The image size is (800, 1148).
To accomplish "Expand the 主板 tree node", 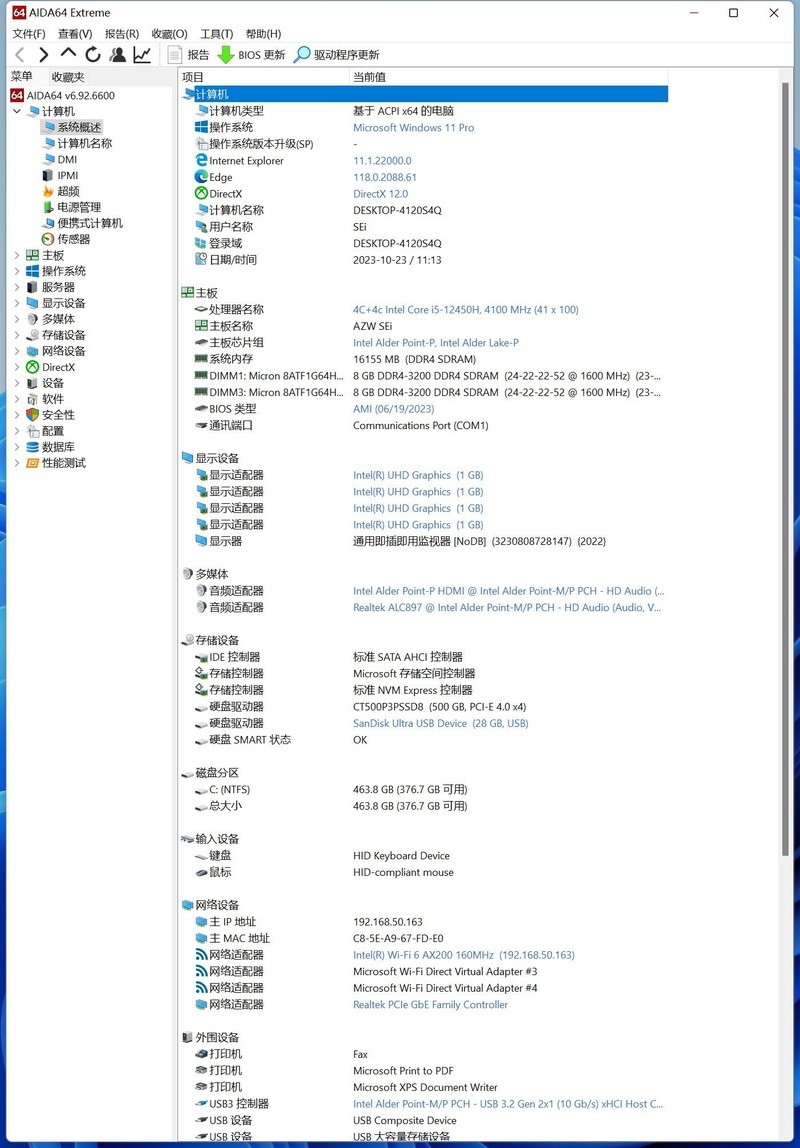I will (x=17, y=255).
